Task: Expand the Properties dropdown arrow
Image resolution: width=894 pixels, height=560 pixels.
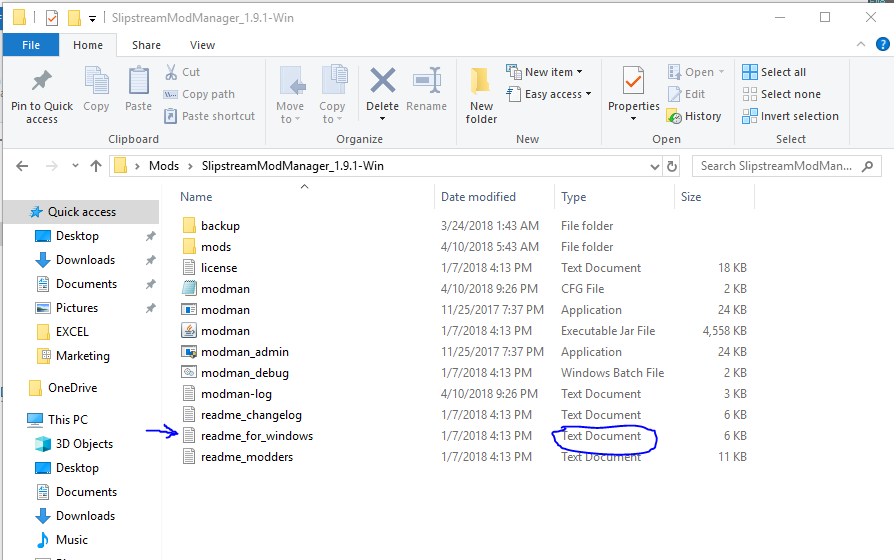Action: [633, 119]
